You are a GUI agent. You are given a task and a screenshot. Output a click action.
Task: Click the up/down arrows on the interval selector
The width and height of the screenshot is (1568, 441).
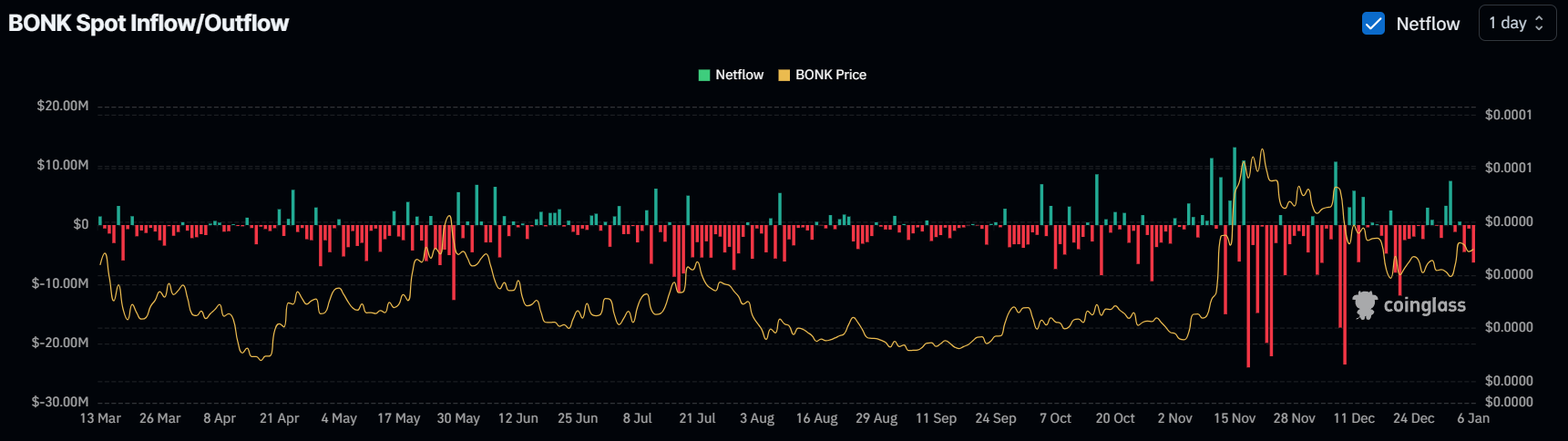(1539, 24)
